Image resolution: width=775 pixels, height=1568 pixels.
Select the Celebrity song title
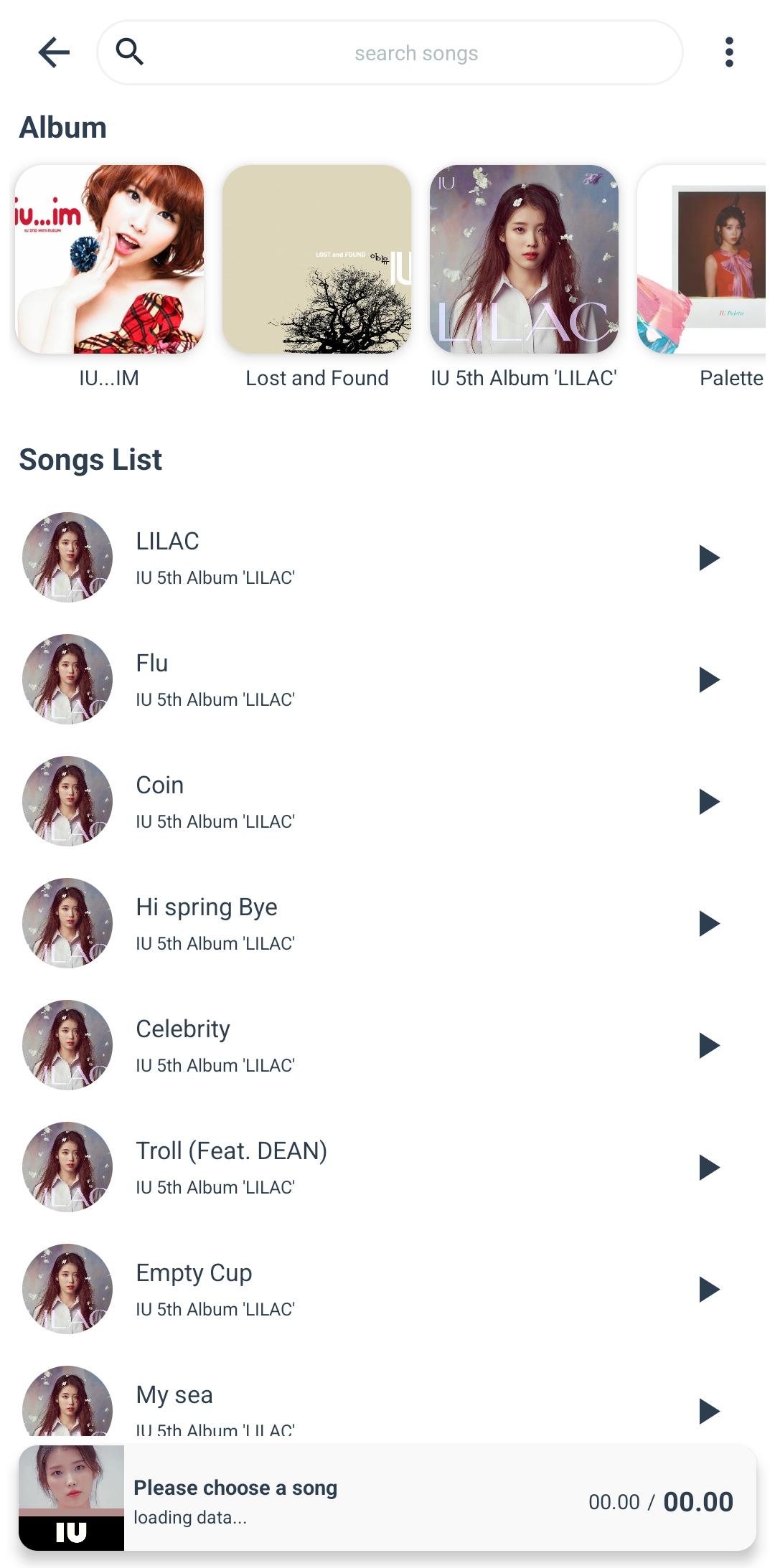(183, 1029)
